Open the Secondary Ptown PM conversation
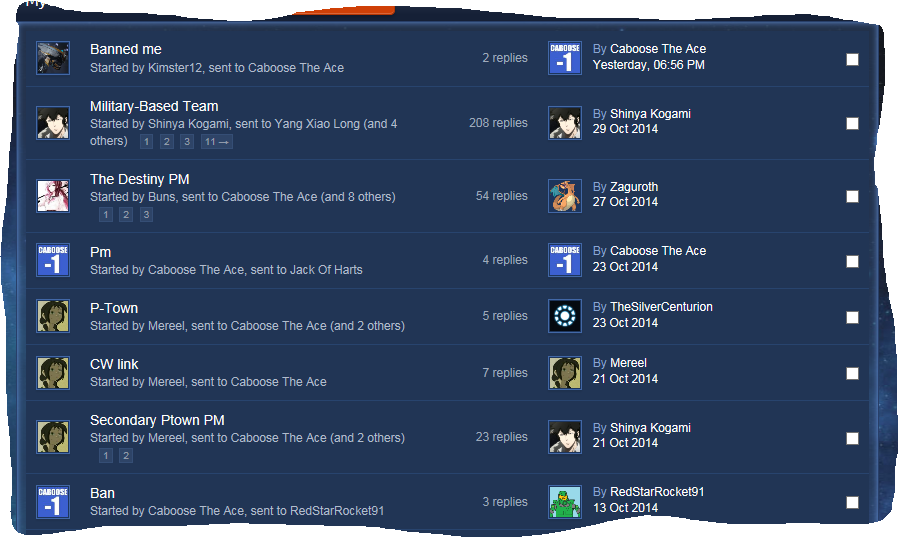This screenshot has width=898, height=537. [157, 420]
